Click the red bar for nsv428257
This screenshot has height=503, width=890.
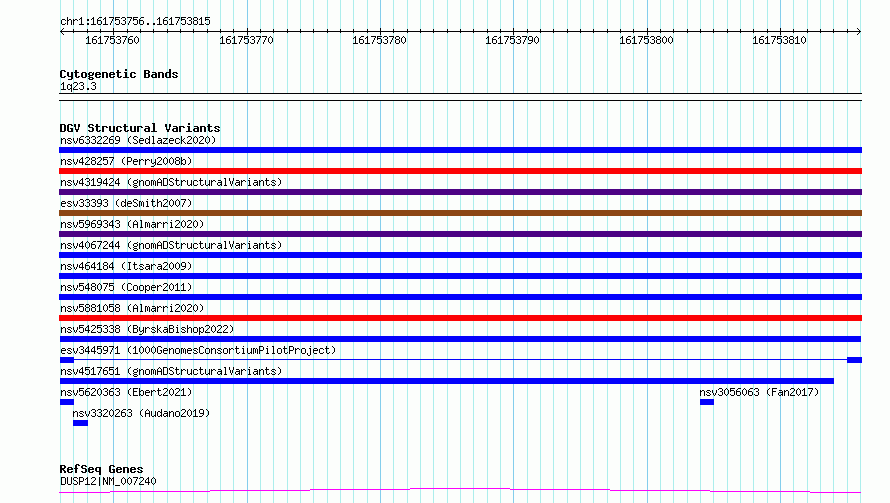click(x=460, y=171)
